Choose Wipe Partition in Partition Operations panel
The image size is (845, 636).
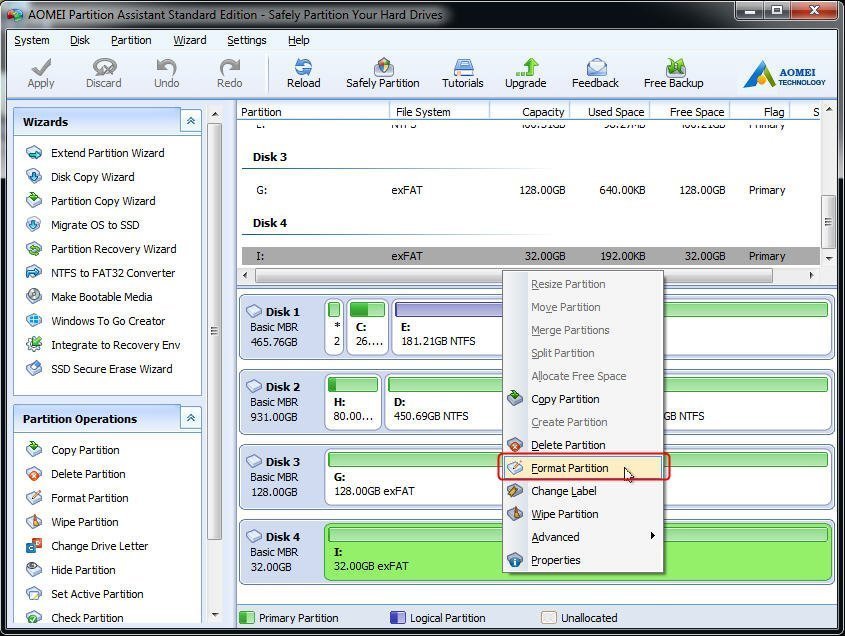point(72,522)
